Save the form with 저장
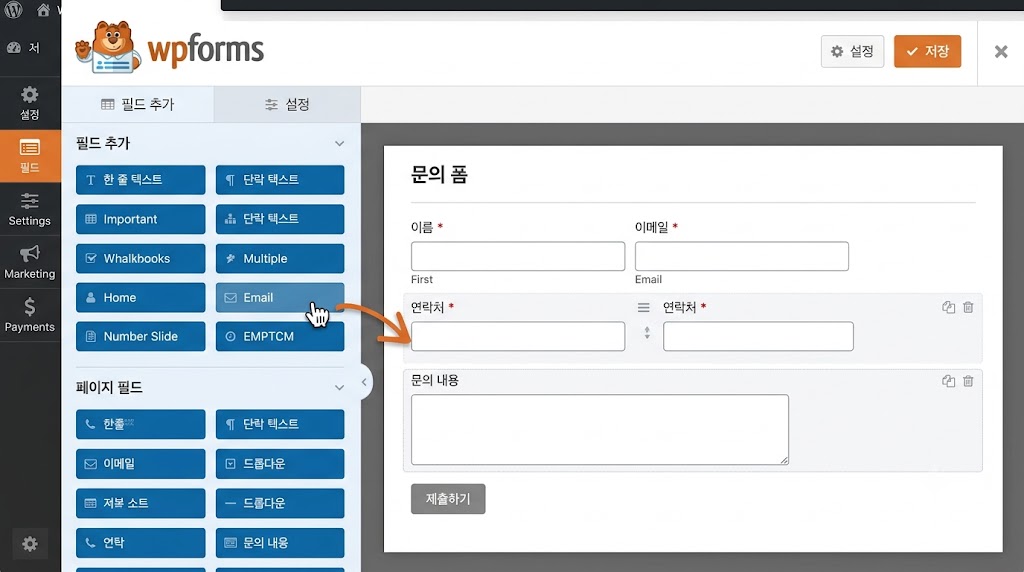The width and height of the screenshot is (1024, 572). 927,52
